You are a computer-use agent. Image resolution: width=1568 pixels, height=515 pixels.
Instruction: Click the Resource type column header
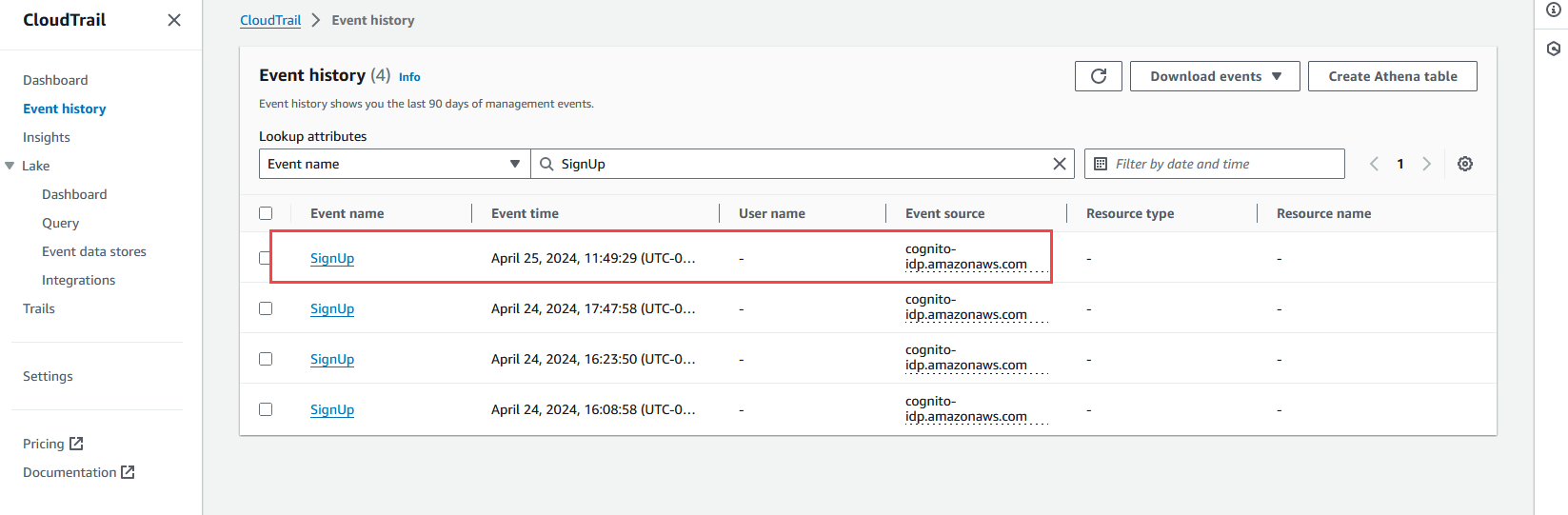coord(1130,213)
